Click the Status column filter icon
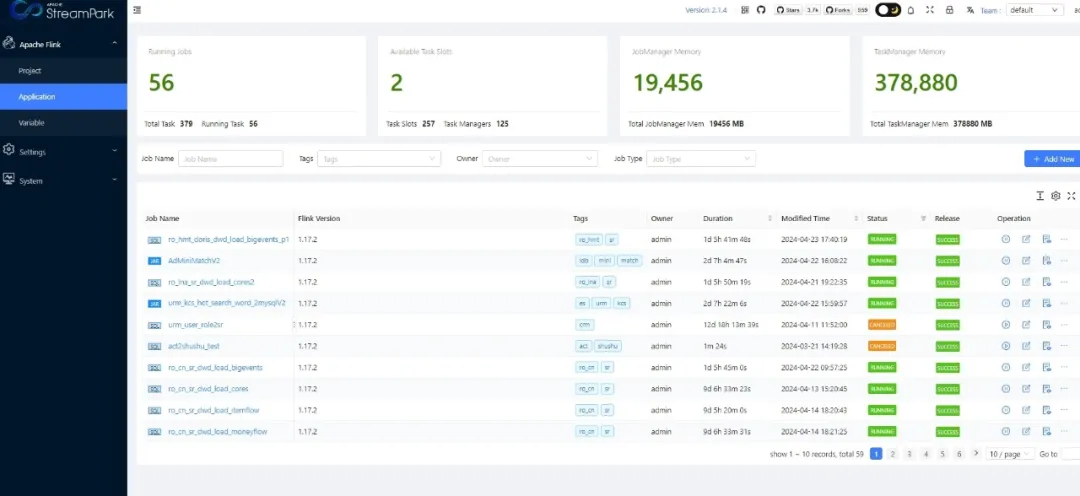The image size is (1080, 496). (x=923, y=218)
